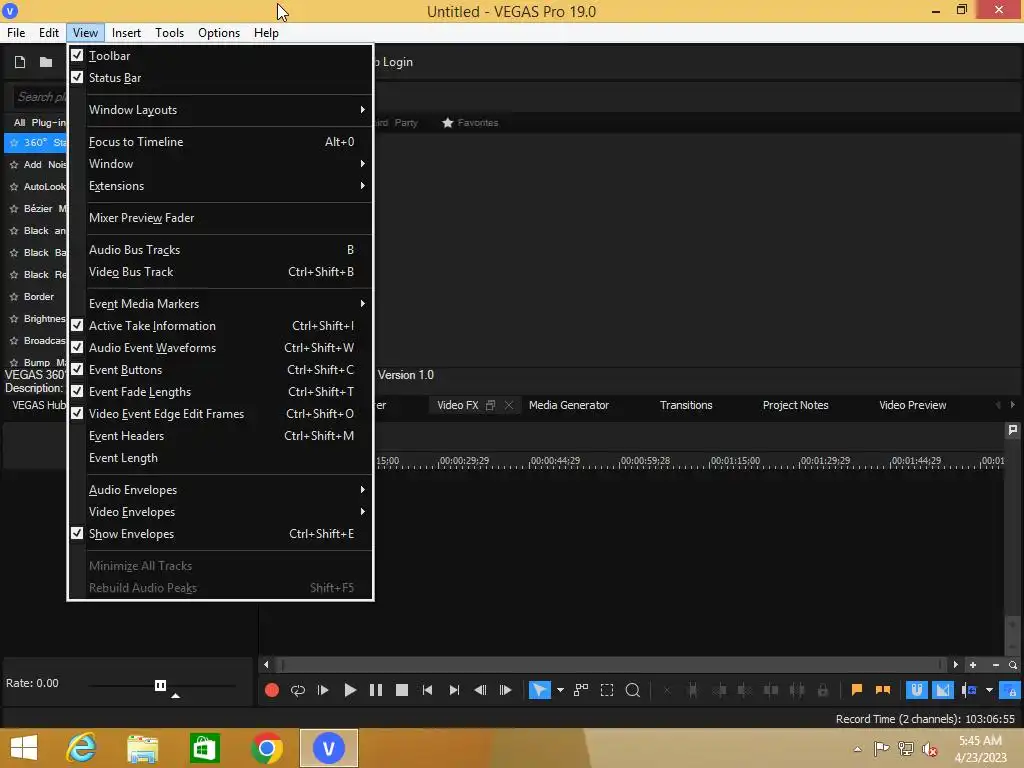Choose Video Bus Track
The image size is (1024, 768).
(x=221, y=272)
